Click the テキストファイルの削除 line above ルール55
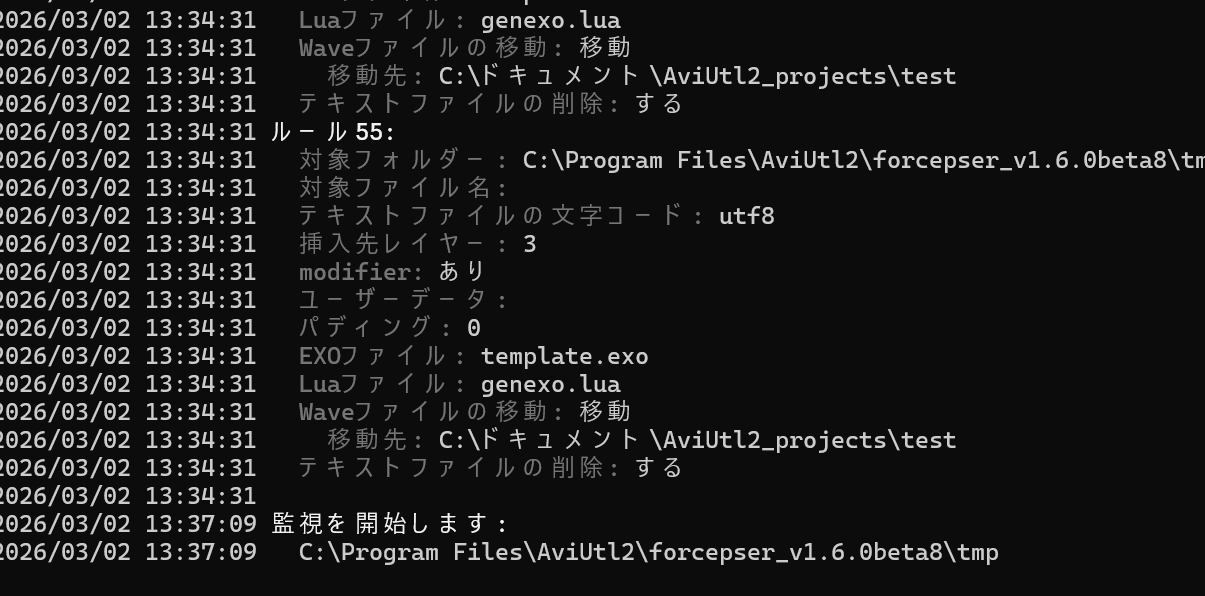This screenshot has width=1205, height=596. point(490,104)
